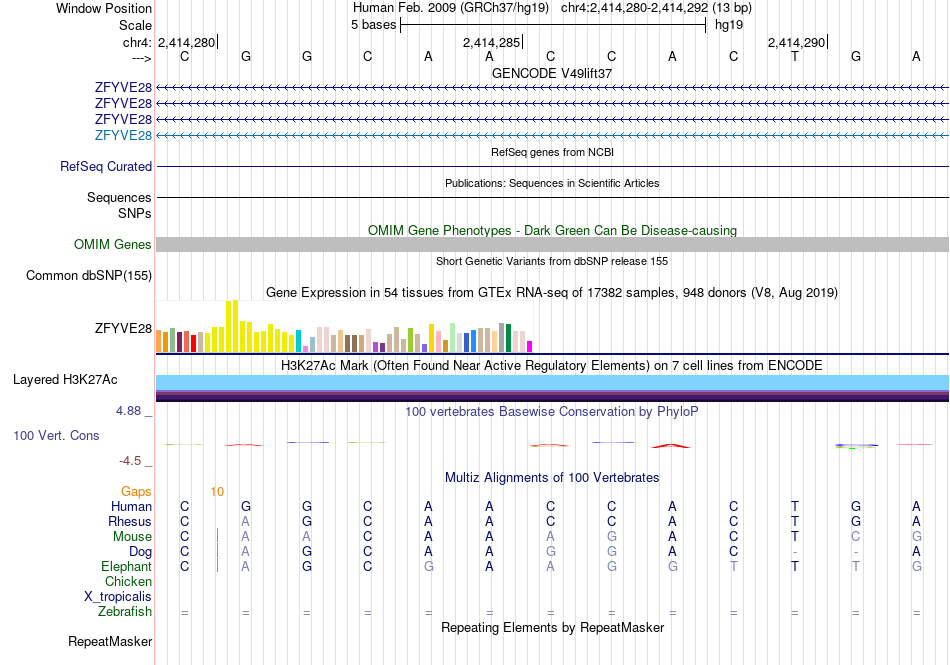
Task: Select the Layered H3K27Ac track label
Action: tap(65, 380)
